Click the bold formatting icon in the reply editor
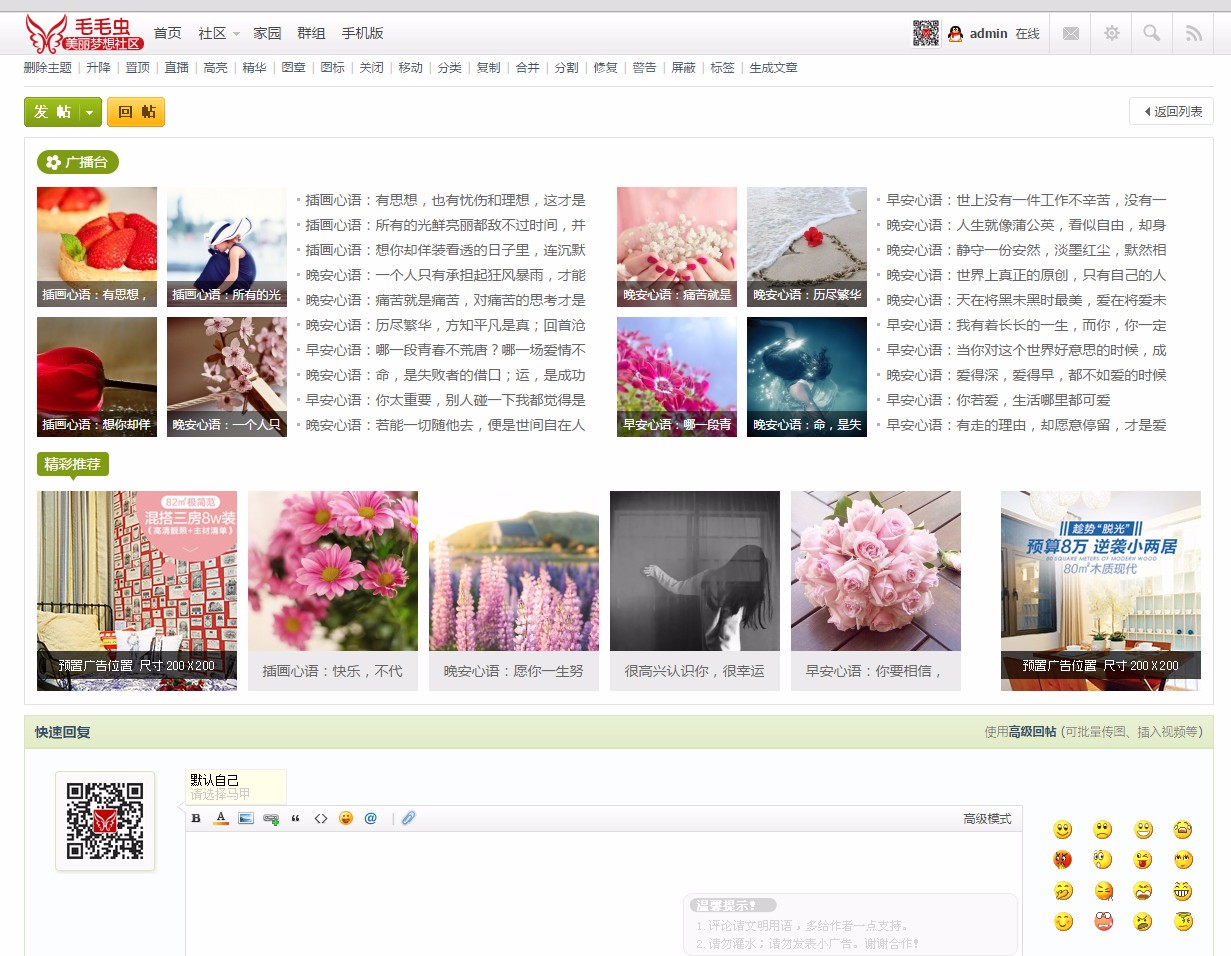1231x956 pixels. [x=196, y=818]
